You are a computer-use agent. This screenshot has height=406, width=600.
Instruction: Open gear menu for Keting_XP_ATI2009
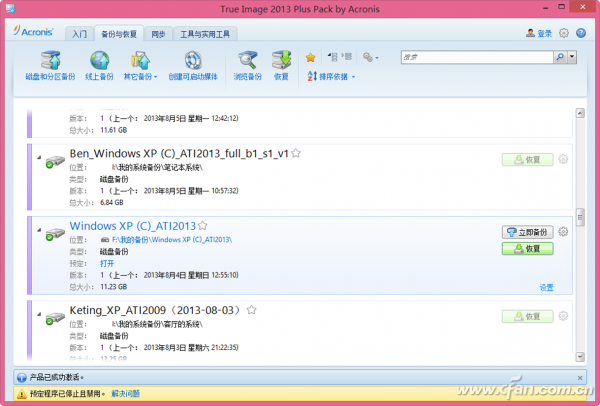(x=563, y=316)
